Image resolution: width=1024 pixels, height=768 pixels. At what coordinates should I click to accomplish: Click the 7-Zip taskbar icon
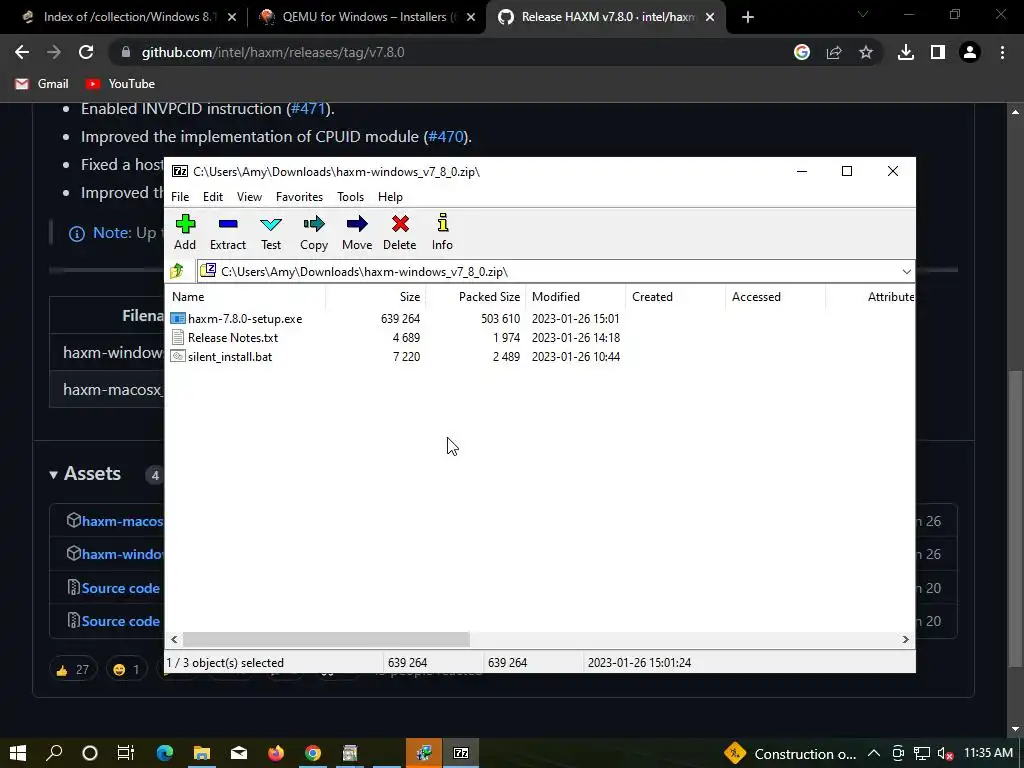pos(461,753)
